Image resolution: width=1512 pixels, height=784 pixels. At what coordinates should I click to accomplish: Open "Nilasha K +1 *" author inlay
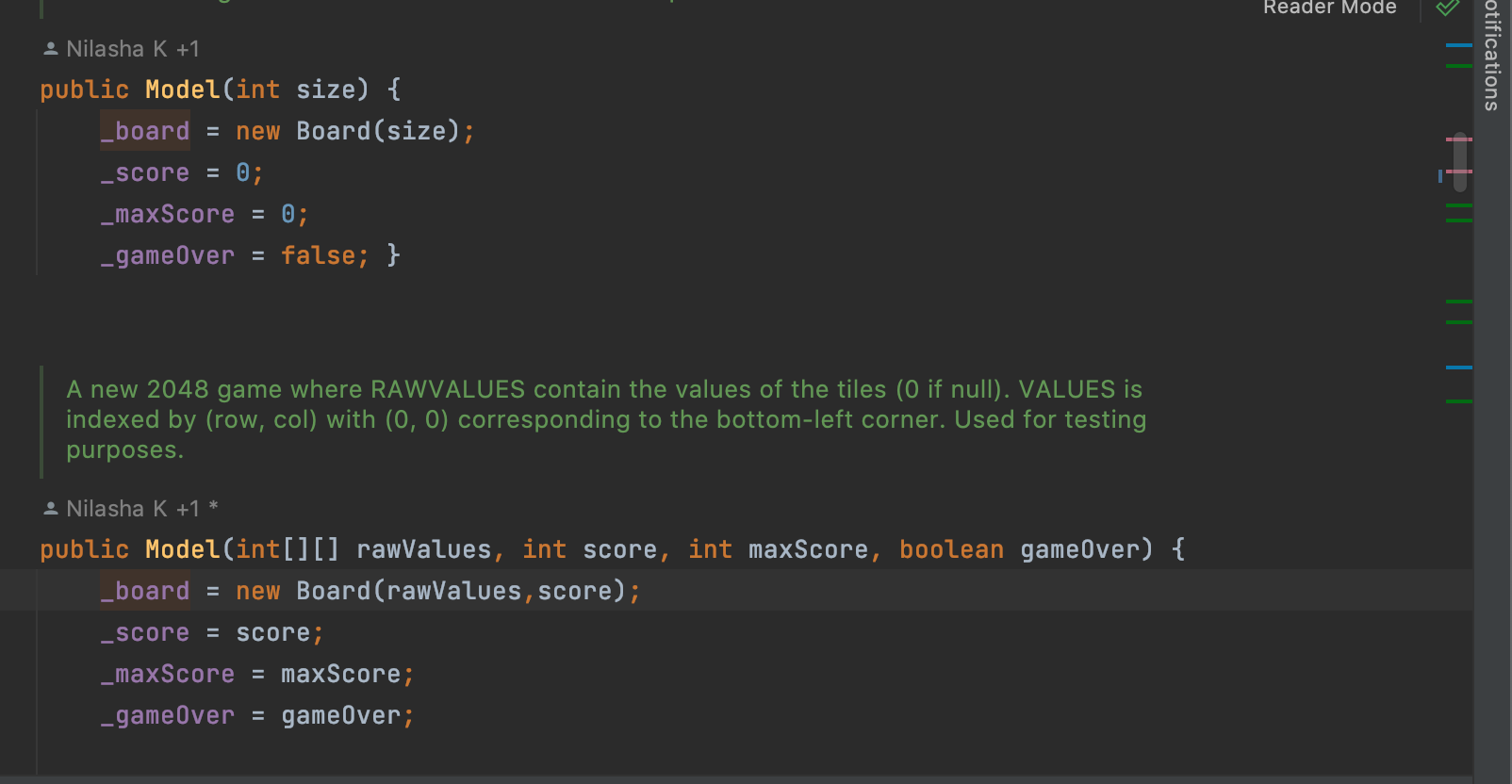tap(141, 509)
